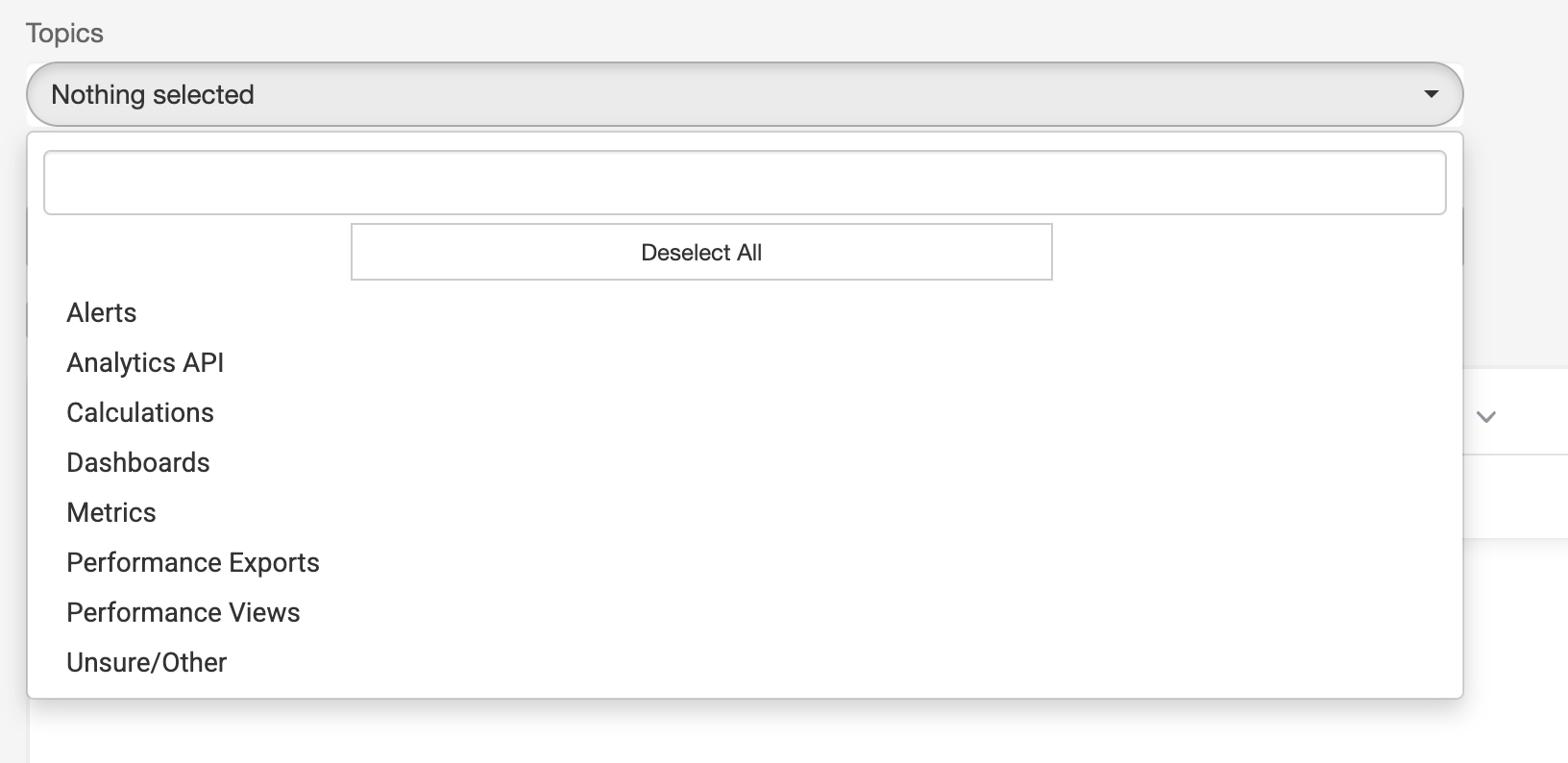Open the Nothing selected Topics dropdown
Viewport: 1568px width, 763px height.
[744, 94]
